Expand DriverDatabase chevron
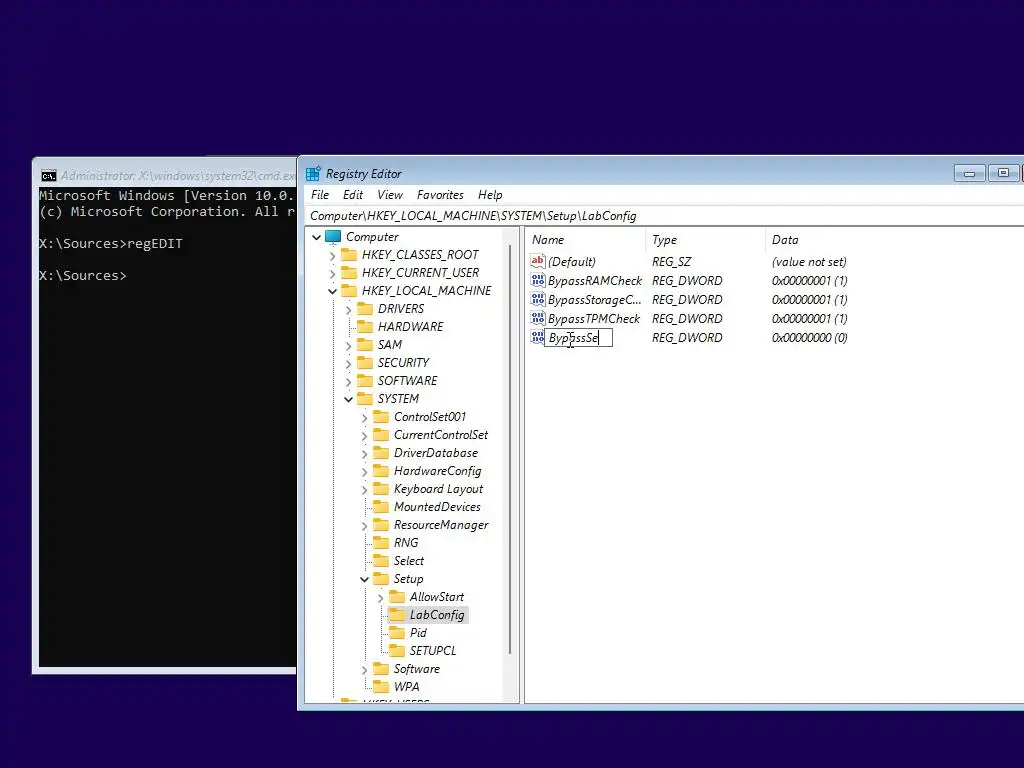The image size is (1024, 768). (364, 453)
